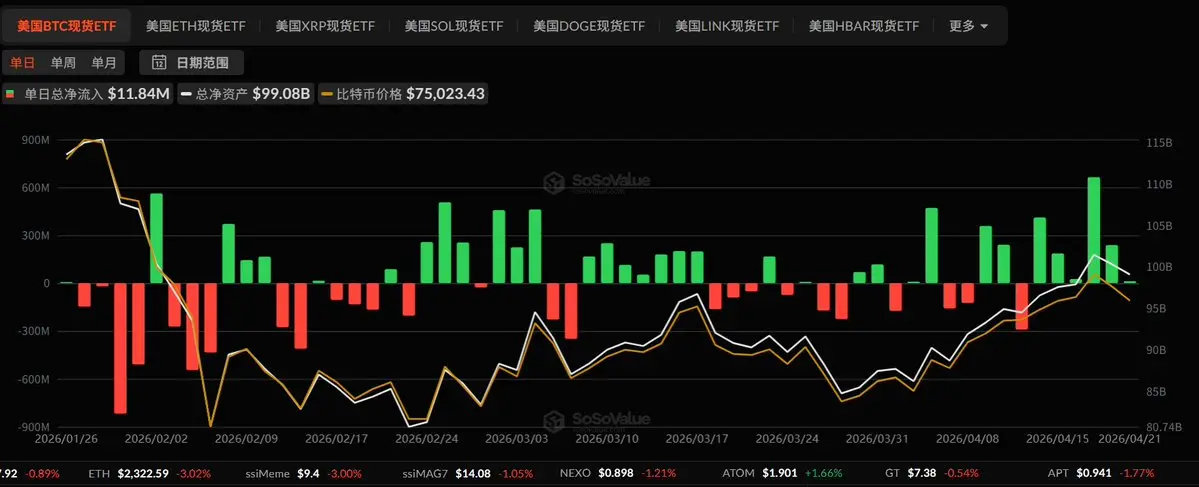Click the x-axis label 2026/03/24

(x=788, y=439)
